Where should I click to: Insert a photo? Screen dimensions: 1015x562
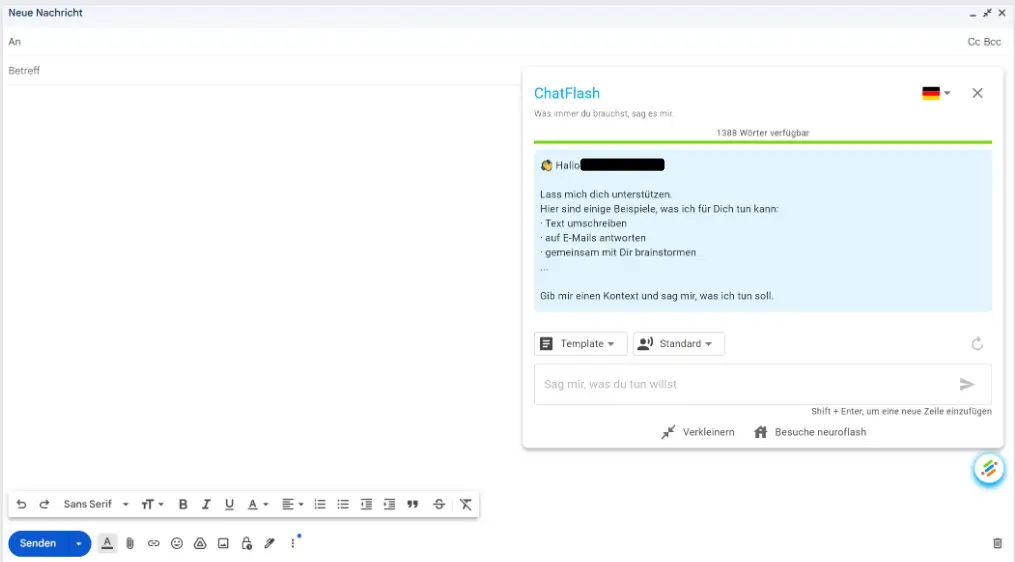pos(223,543)
